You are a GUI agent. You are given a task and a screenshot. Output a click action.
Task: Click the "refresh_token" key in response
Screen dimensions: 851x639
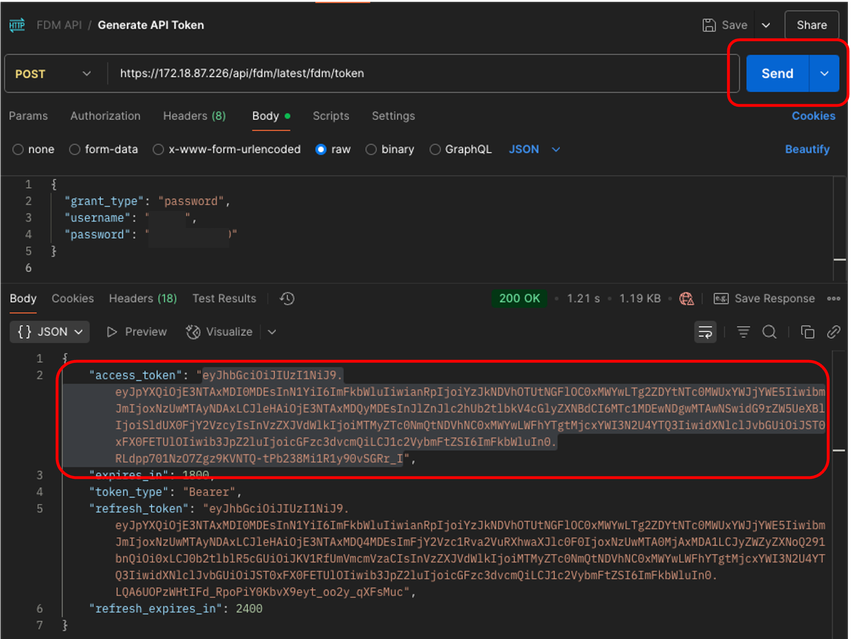[139, 509]
